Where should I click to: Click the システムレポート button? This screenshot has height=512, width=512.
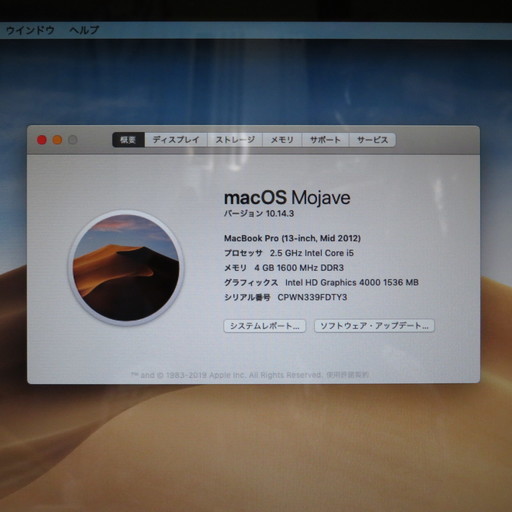[265, 326]
